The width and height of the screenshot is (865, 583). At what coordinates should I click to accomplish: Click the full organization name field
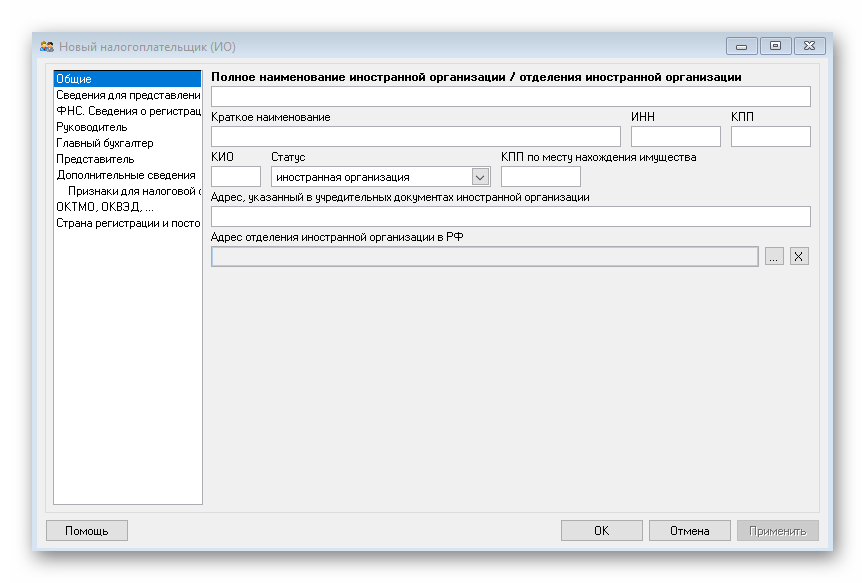pyautogui.click(x=511, y=97)
